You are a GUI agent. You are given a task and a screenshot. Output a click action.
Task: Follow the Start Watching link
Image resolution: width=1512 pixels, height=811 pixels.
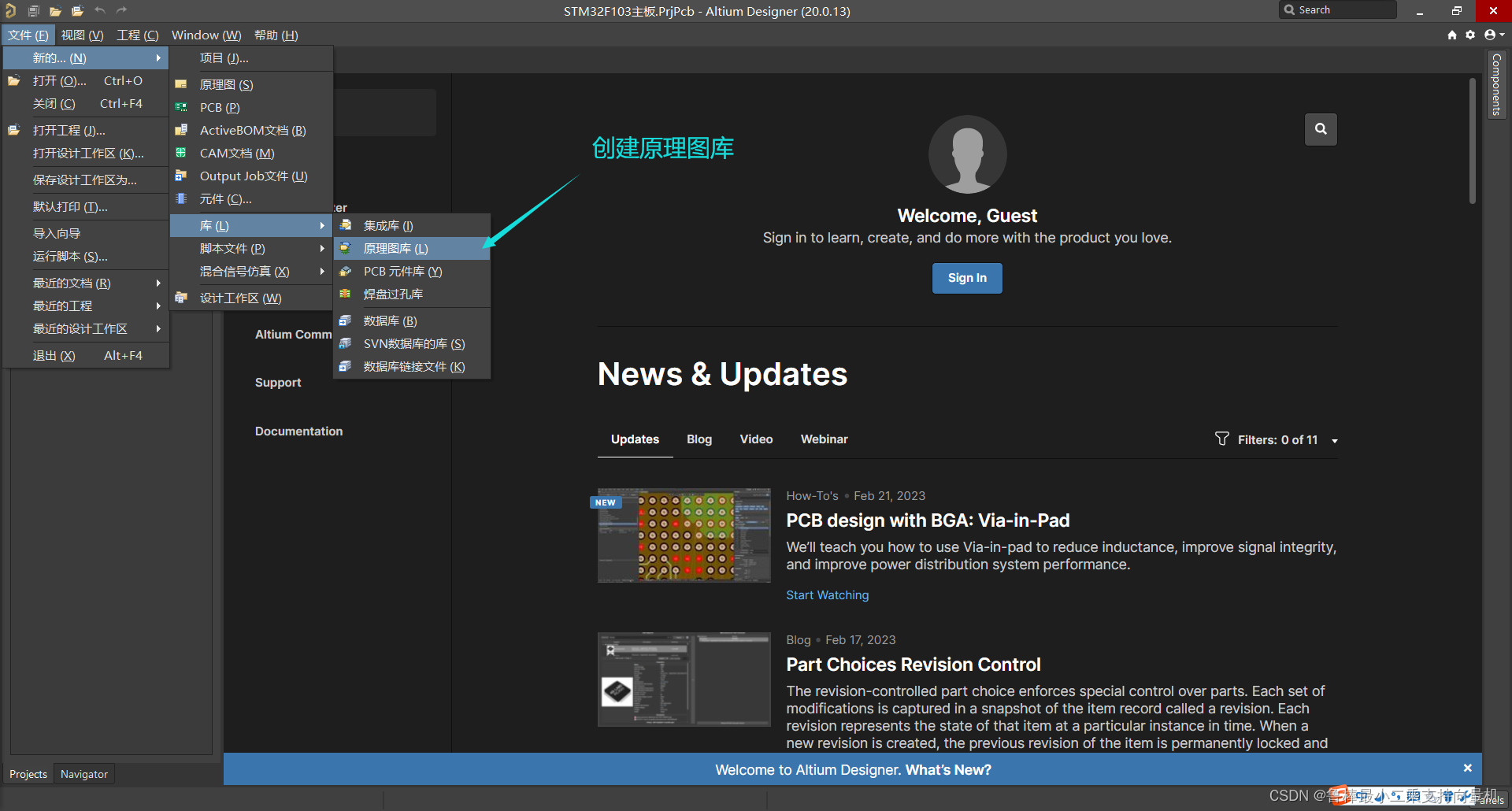[827, 595]
